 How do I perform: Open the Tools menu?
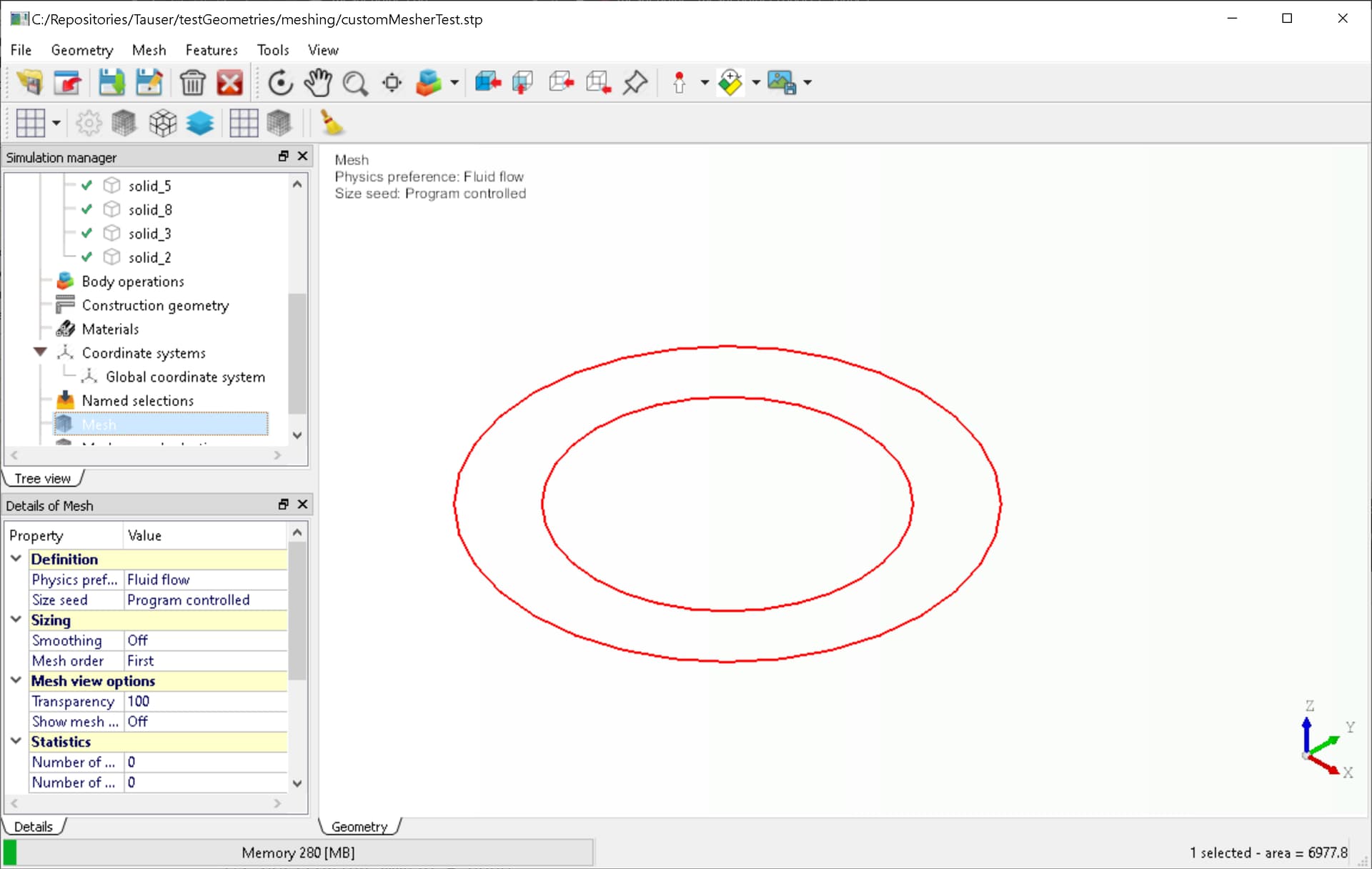click(x=273, y=50)
